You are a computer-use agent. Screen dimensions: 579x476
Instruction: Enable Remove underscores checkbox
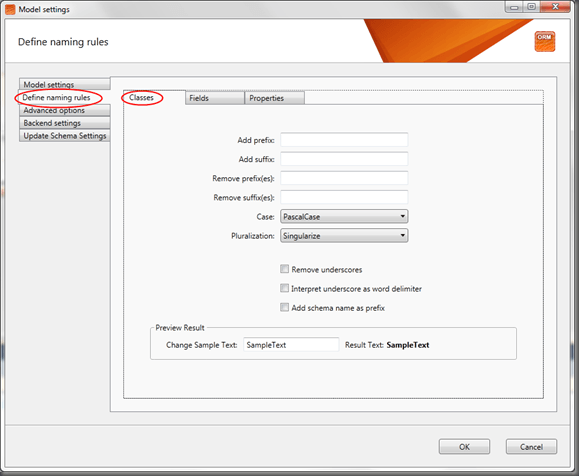tap(284, 269)
